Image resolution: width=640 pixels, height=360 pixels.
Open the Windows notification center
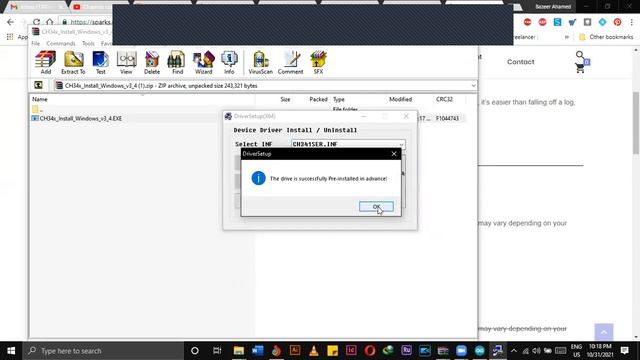tap(624, 351)
